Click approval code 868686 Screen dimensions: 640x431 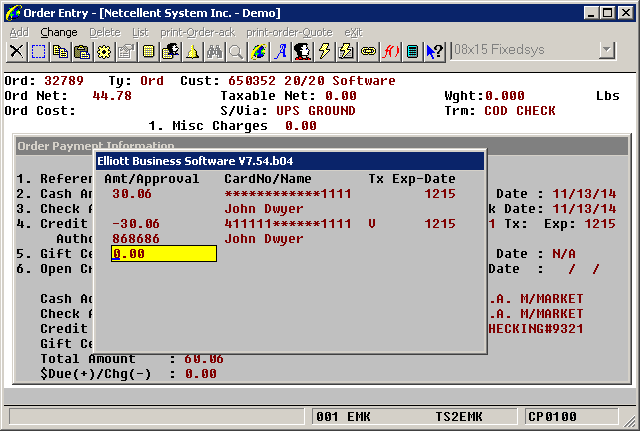coord(136,239)
